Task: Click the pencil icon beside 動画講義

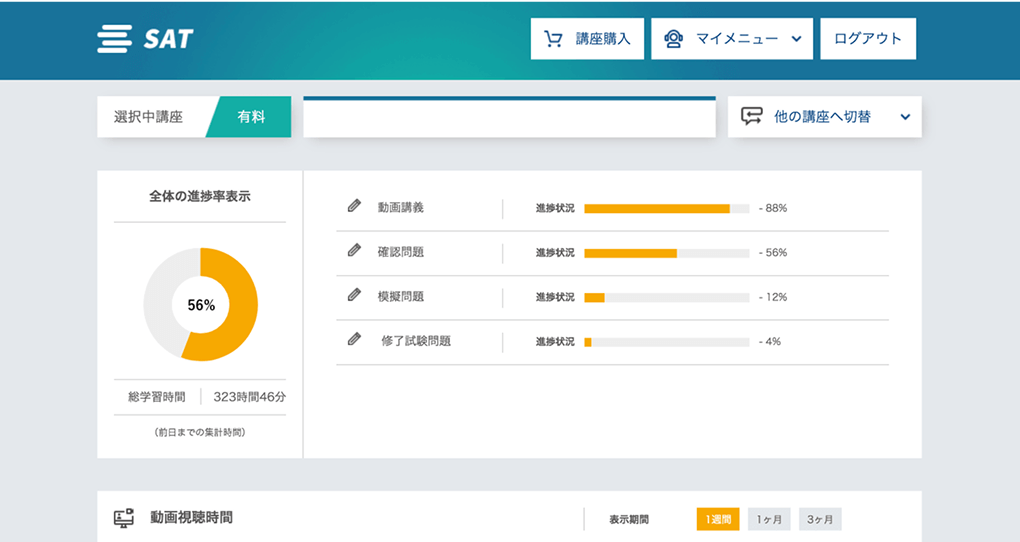Action: pos(354,207)
